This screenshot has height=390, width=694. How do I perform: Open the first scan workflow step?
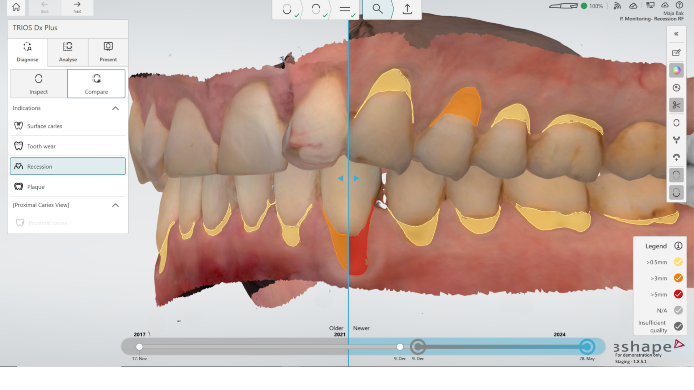[x=287, y=9]
